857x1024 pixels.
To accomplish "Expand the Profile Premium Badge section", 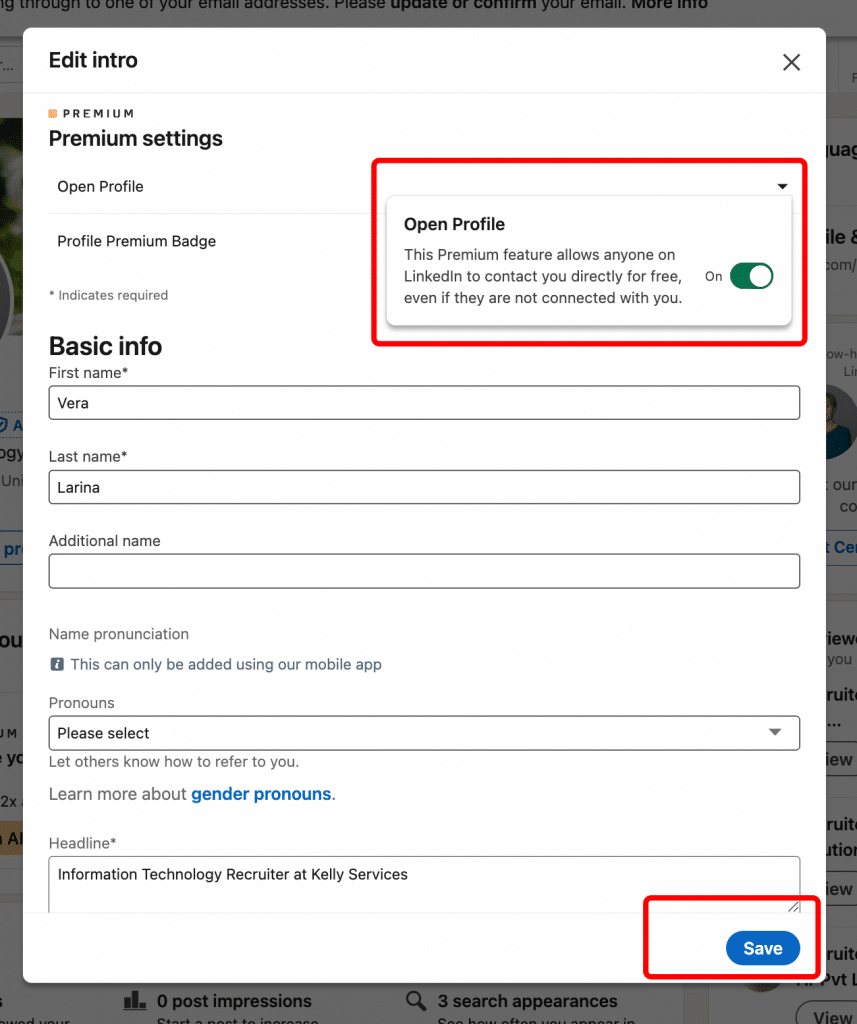I will (x=135, y=241).
